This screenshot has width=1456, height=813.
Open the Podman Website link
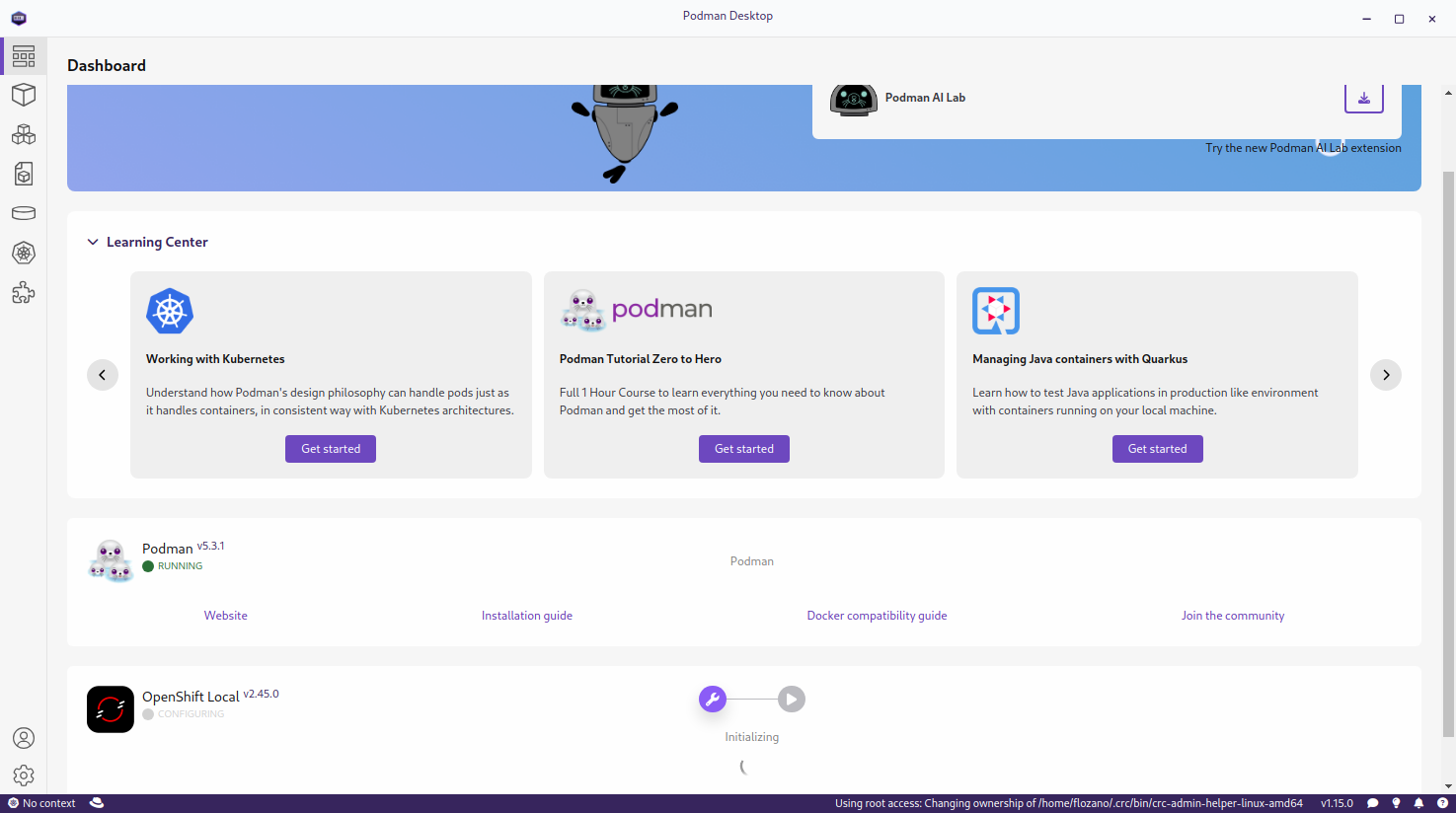click(226, 616)
